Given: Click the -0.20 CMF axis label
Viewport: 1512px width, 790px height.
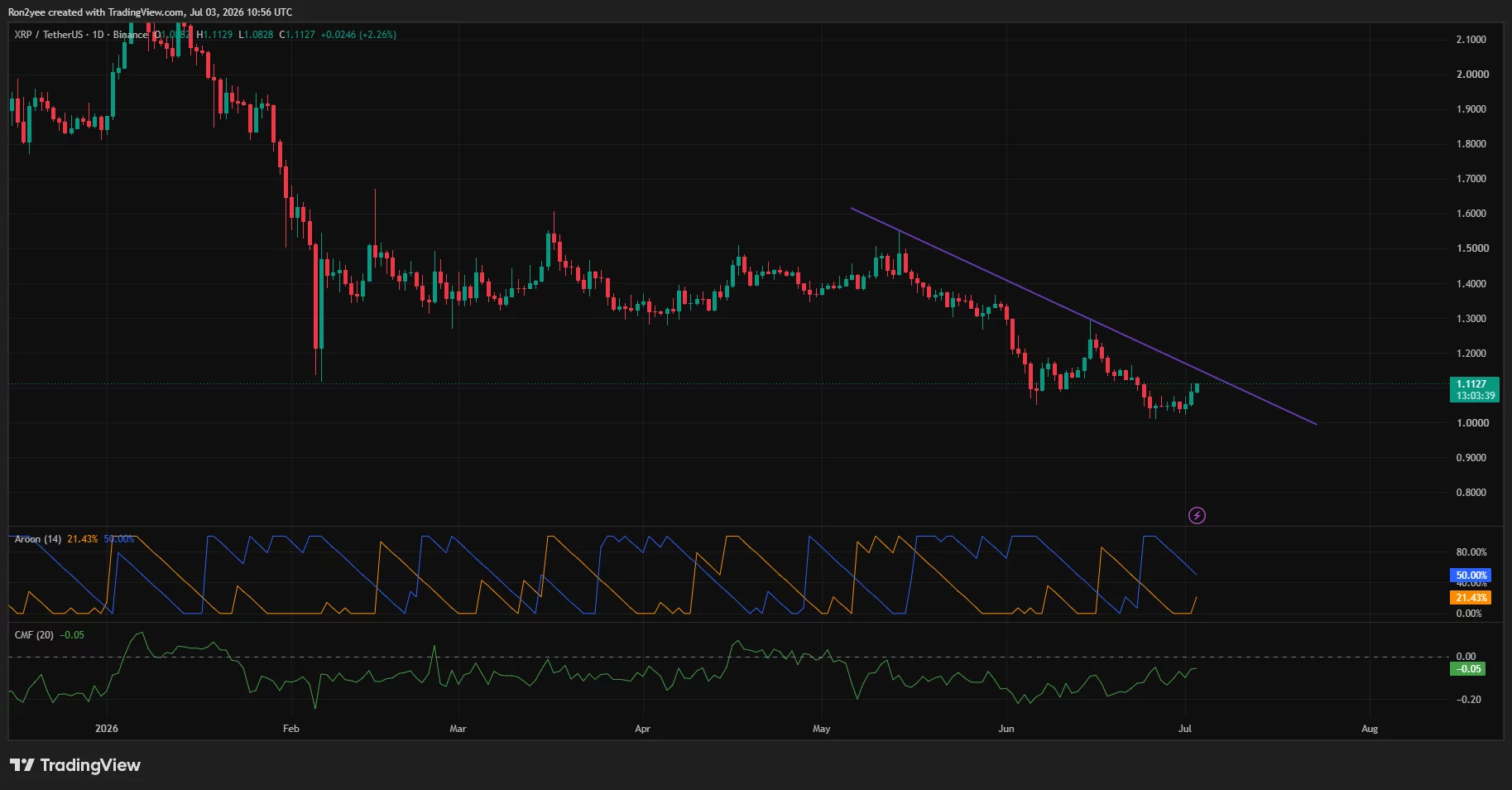Looking at the screenshot, I should [x=1469, y=700].
